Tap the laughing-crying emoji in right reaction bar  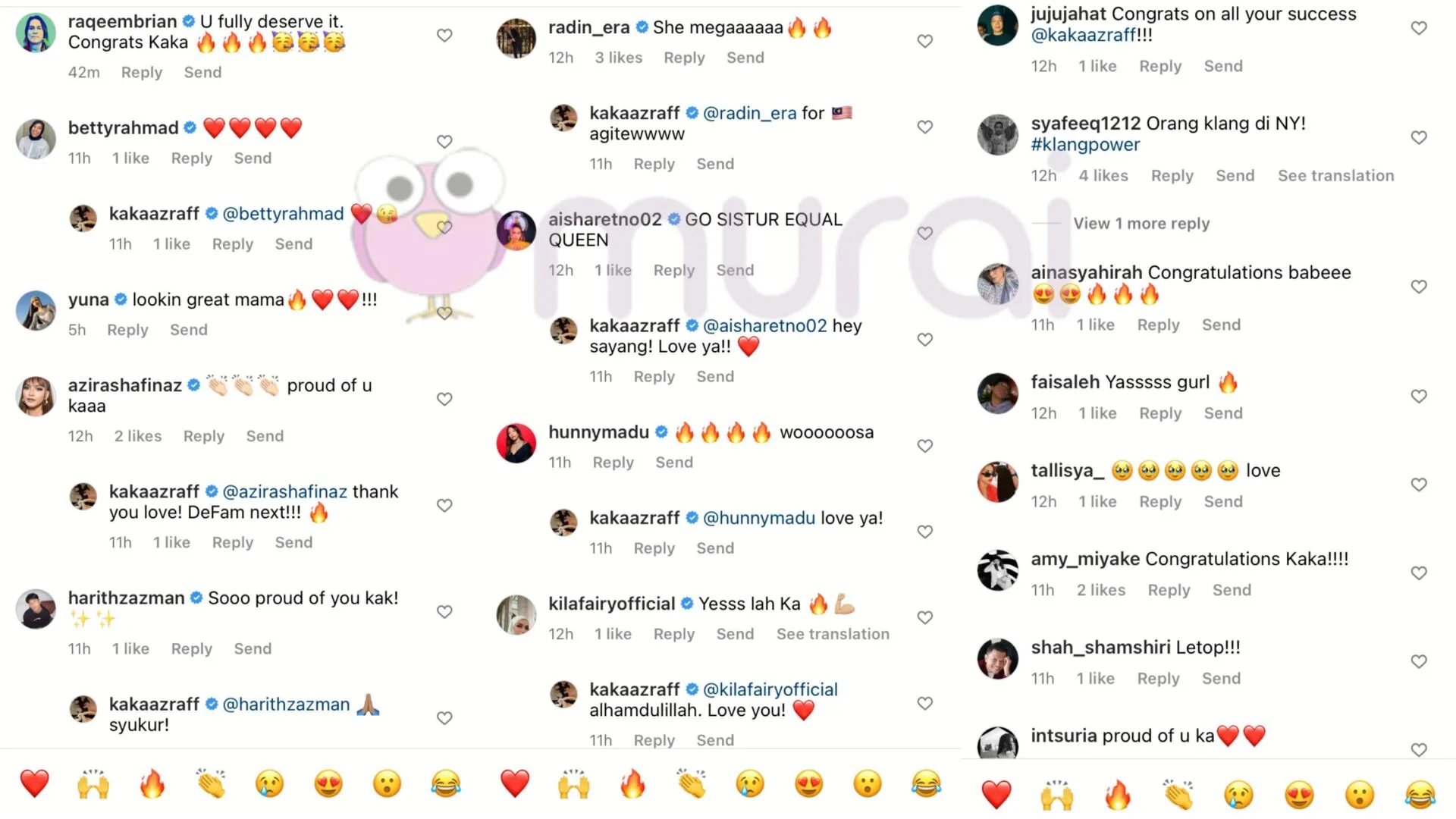click(x=1420, y=795)
